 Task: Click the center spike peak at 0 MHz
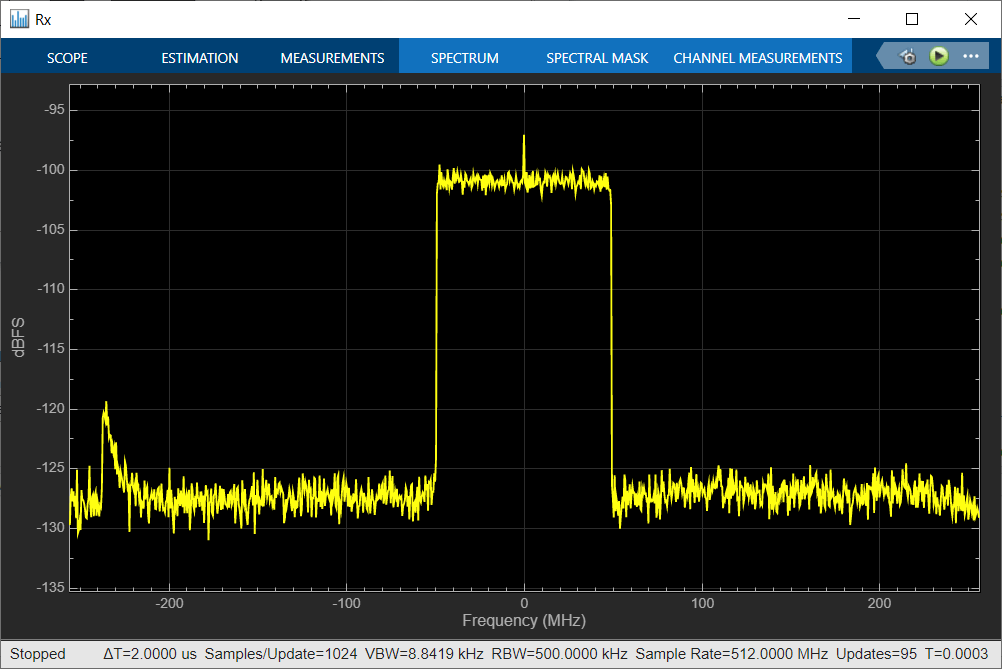523,140
